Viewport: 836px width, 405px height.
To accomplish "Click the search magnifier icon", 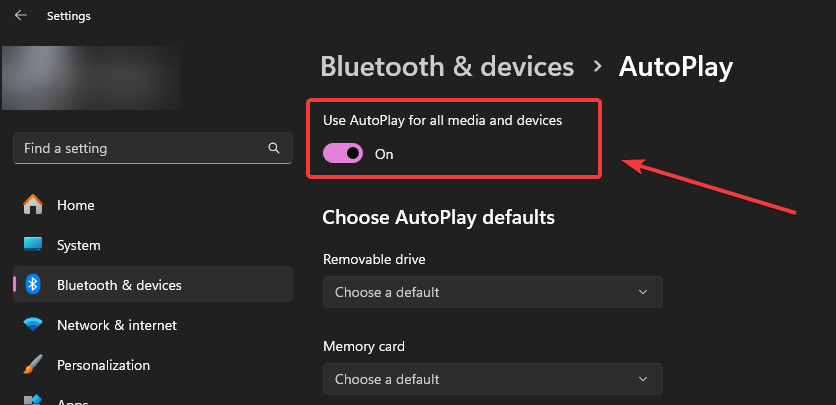I will (274, 148).
